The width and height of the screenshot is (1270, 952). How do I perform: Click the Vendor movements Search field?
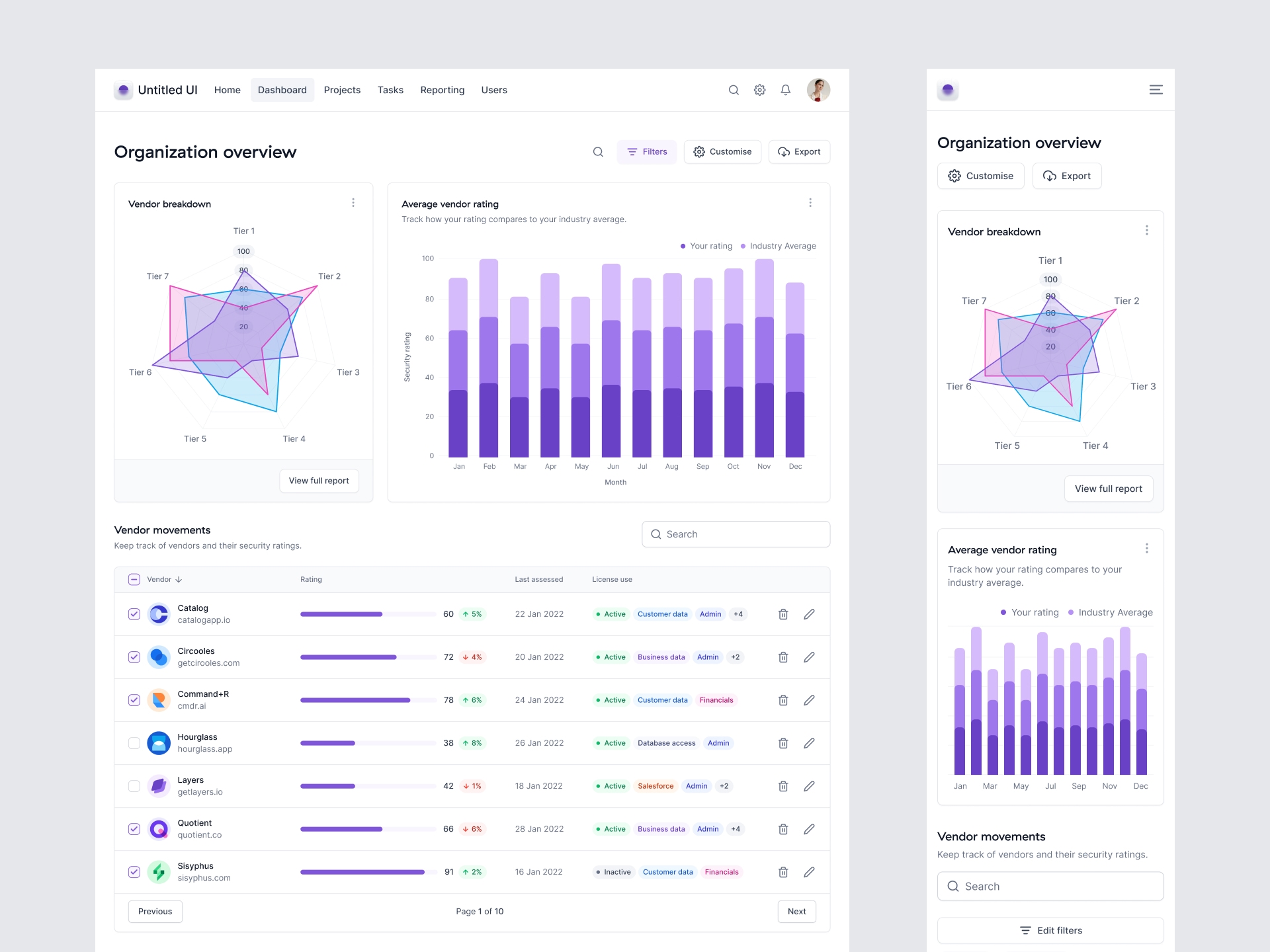[736, 534]
